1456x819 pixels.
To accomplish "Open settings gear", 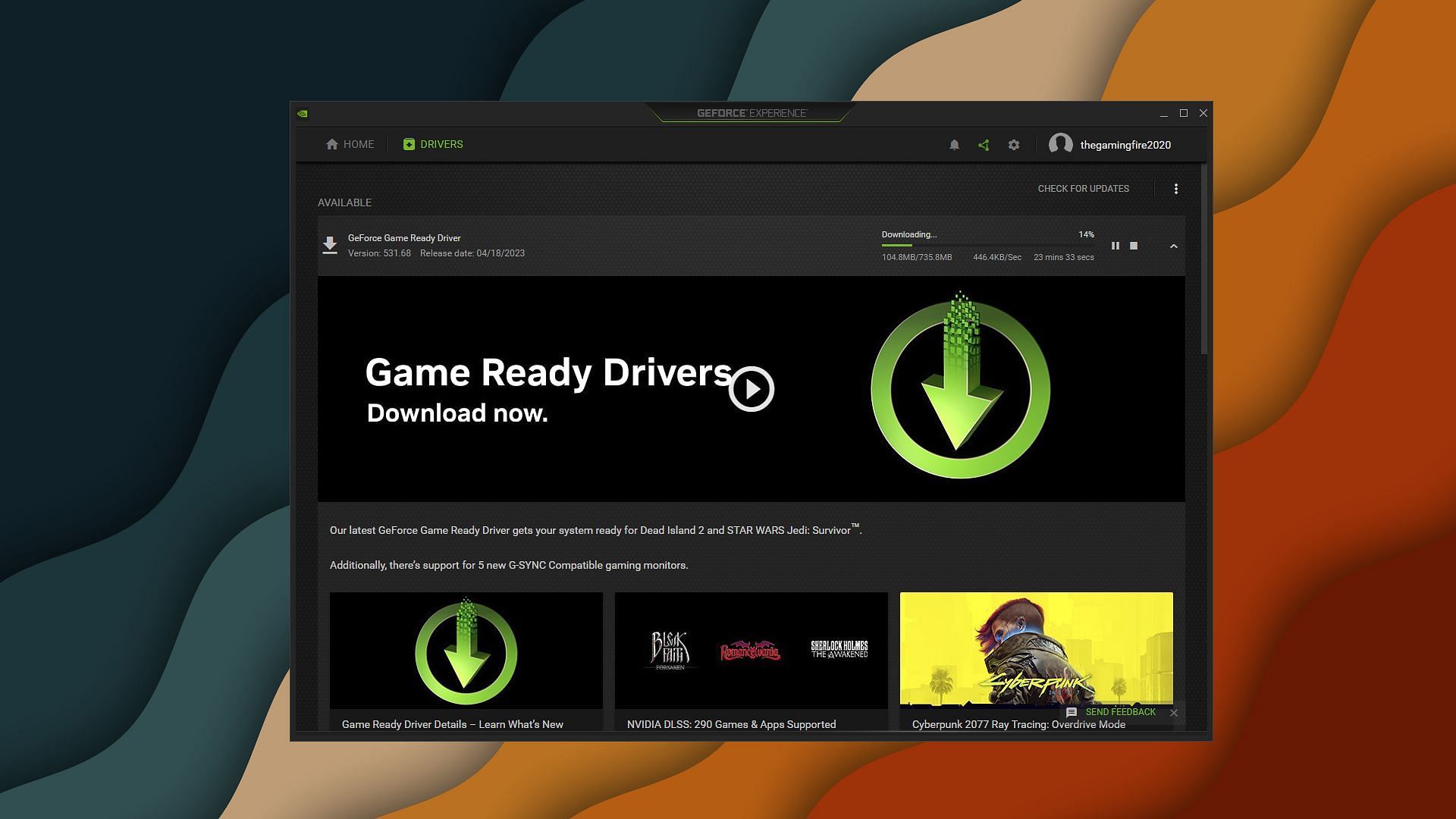I will [1014, 145].
